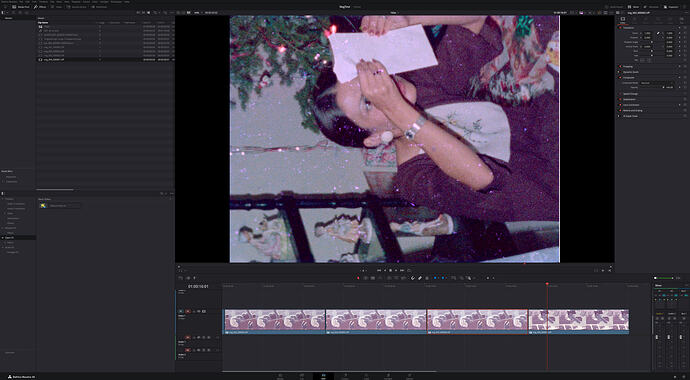
Task: Toggle the Transform section enable switch
Action: click(620, 28)
